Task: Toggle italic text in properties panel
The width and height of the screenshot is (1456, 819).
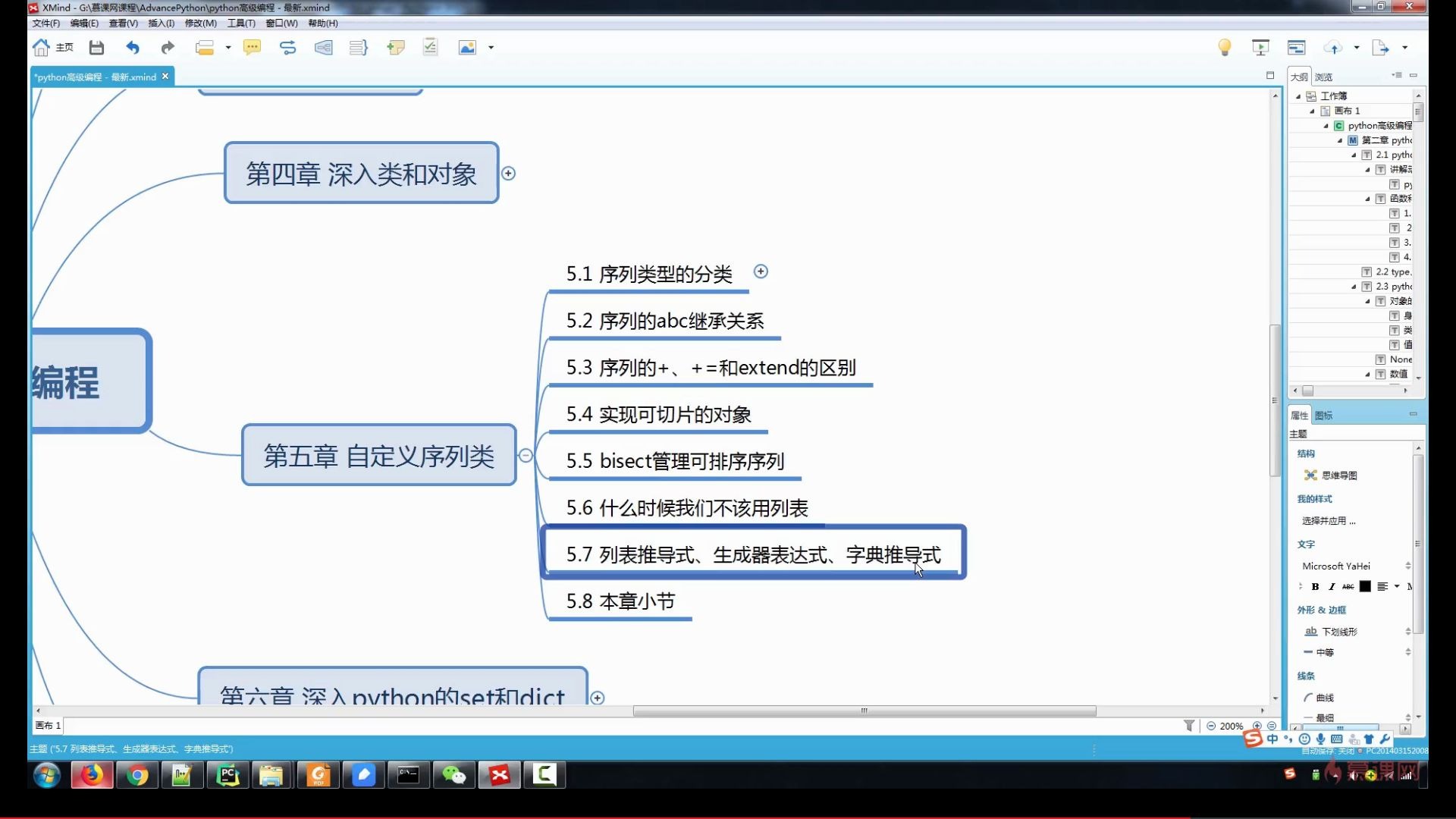Action: coord(1331,586)
